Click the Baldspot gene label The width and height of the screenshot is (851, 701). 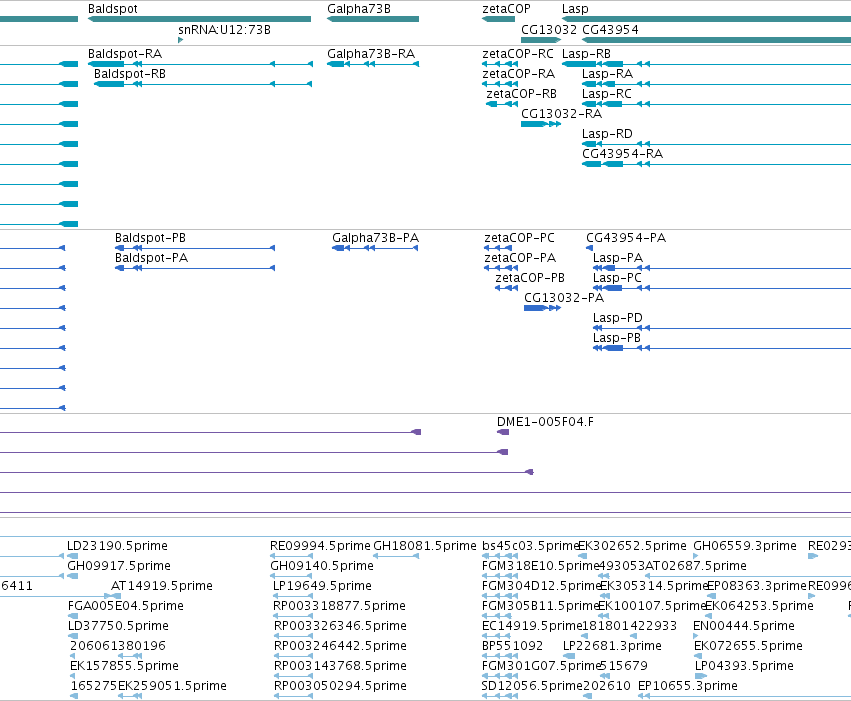[112, 9]
